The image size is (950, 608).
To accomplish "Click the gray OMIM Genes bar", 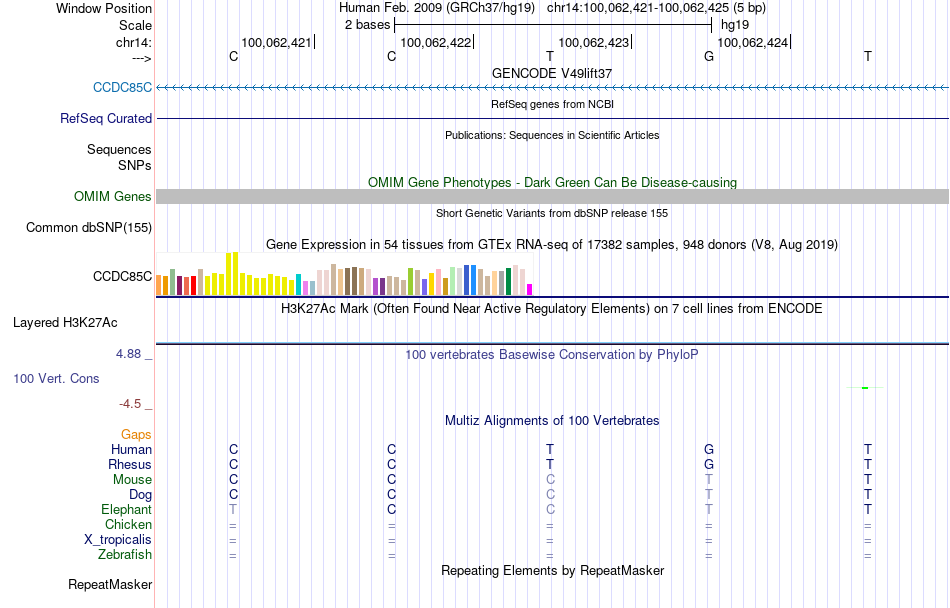I will [x=553, y=196].
